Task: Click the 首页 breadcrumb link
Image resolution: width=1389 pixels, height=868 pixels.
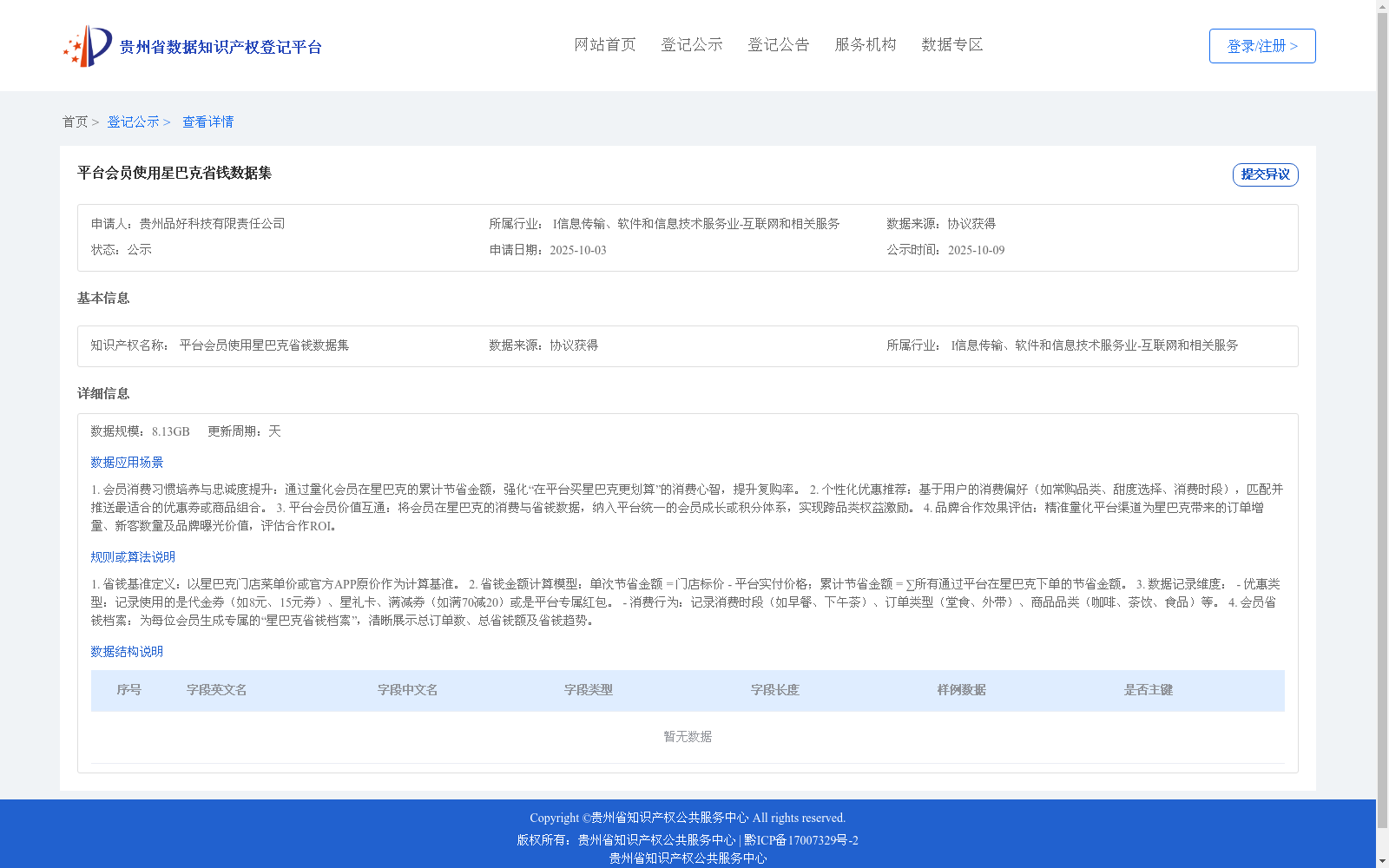Action: [x=75, y=122]
